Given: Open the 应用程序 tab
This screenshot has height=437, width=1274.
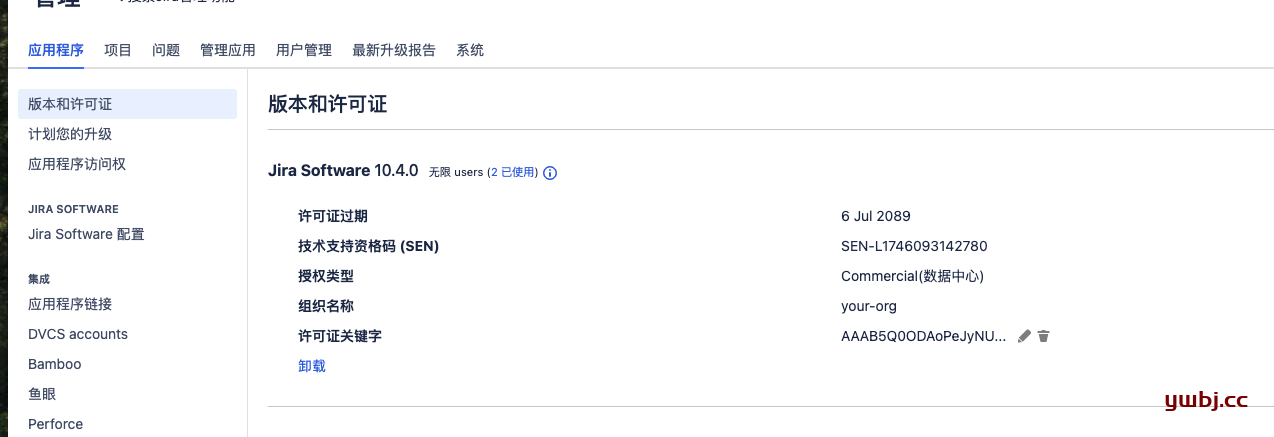Looking at the screenshot, I should click(56, 50).
